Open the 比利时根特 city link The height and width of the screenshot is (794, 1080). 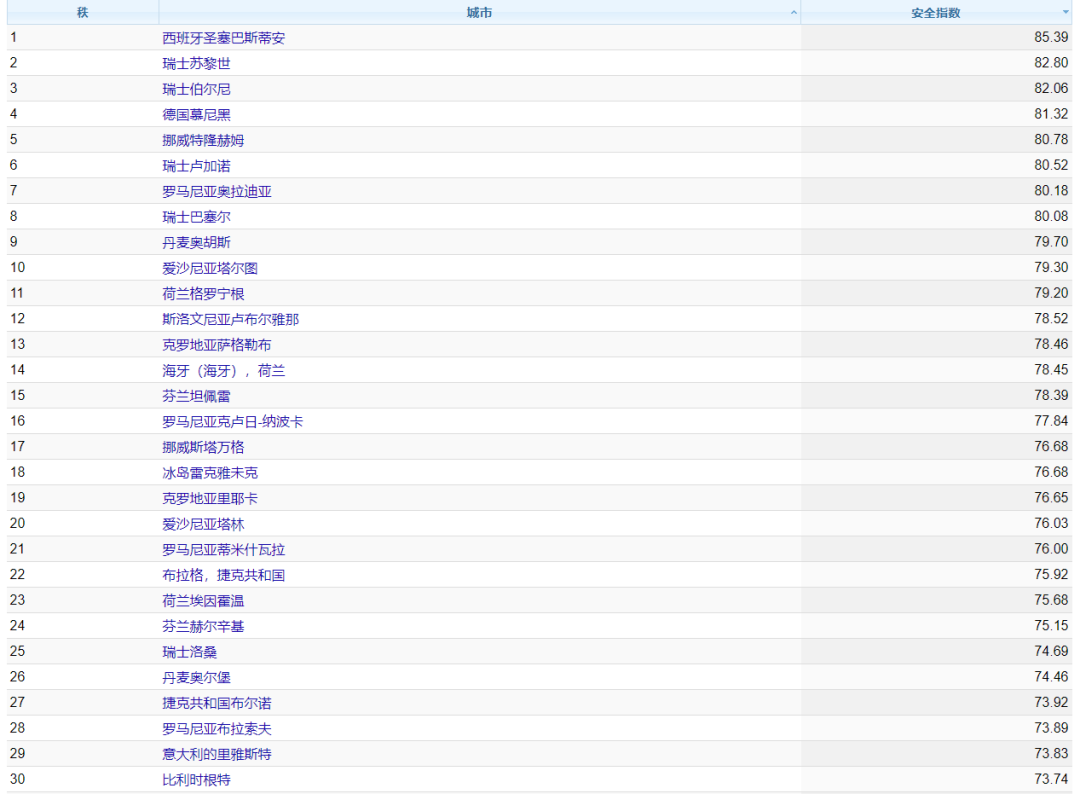[x=196, y=780]
